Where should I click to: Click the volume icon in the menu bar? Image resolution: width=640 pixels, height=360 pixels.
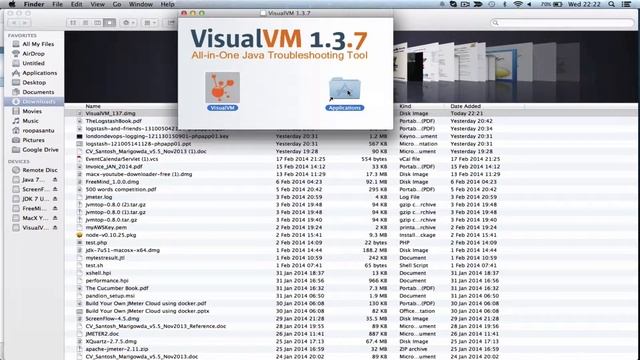point(529,4)
